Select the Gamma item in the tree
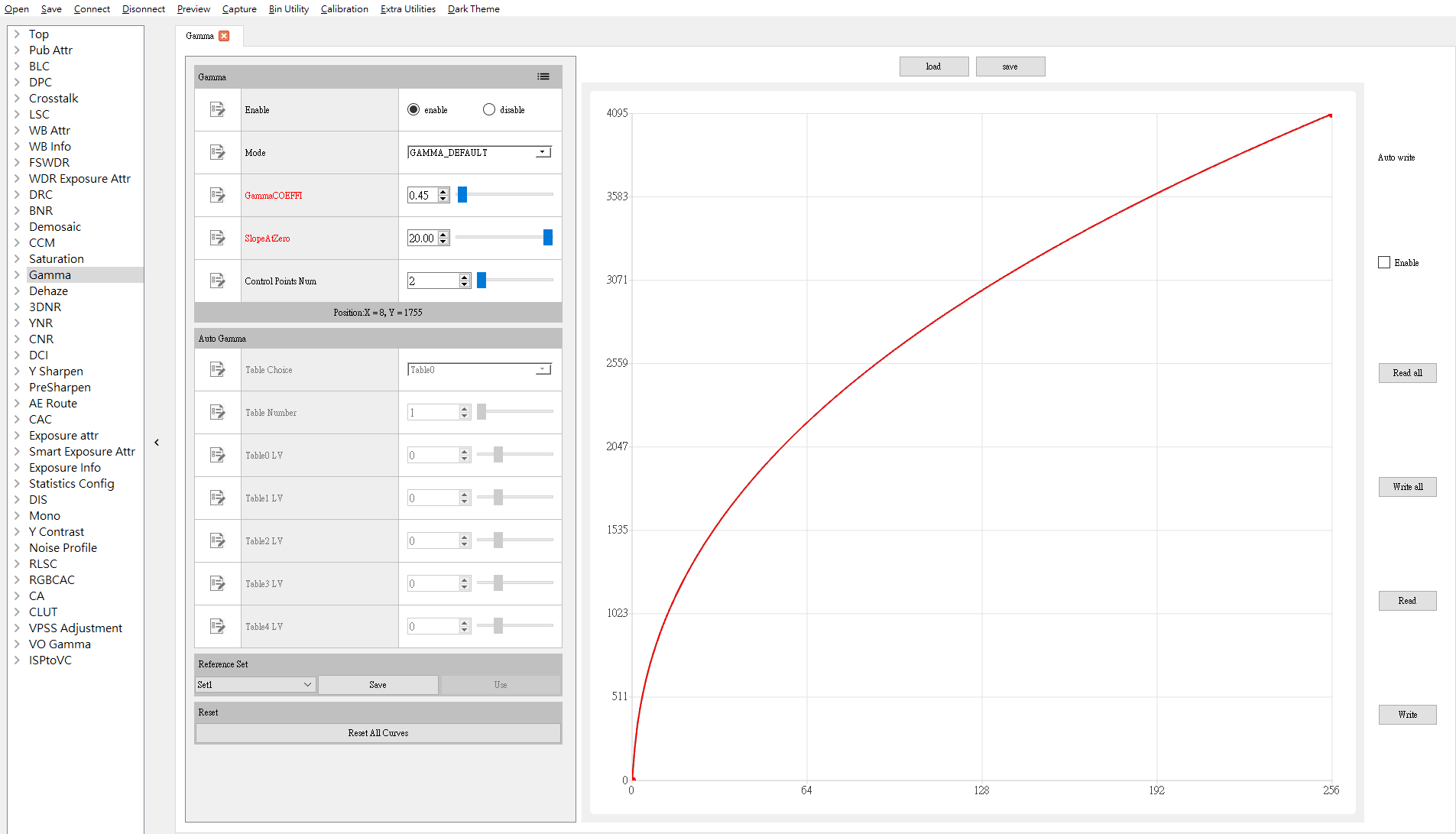Image resolution: width=1456 pixels, height=834 pixels. (50, 275)
